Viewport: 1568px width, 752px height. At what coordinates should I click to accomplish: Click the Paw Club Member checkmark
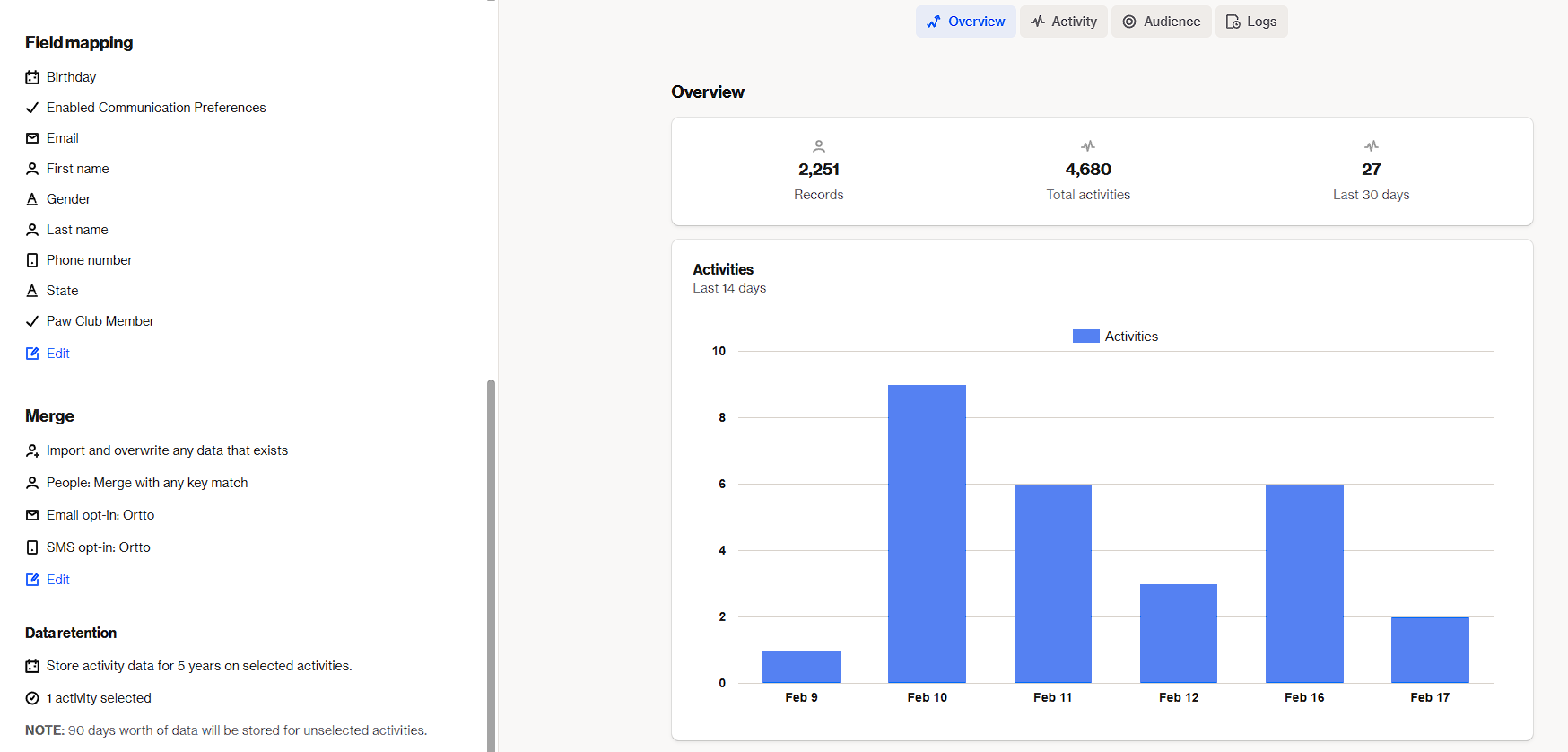click(x=32, y=321)
